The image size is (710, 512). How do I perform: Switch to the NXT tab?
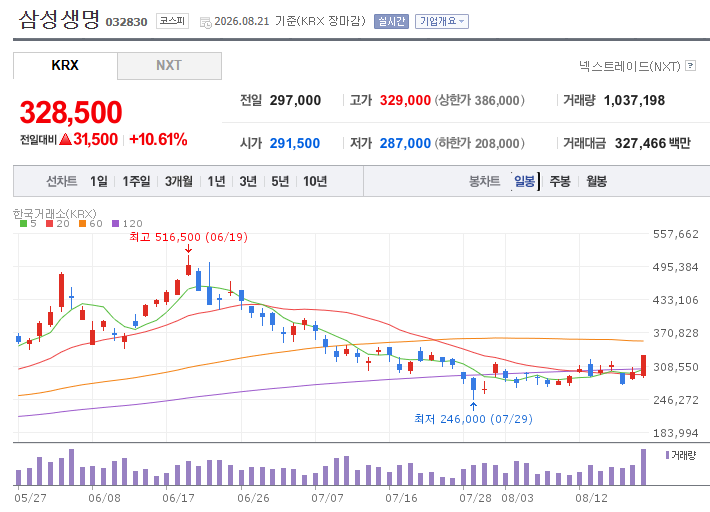click(x=169, y=66)
